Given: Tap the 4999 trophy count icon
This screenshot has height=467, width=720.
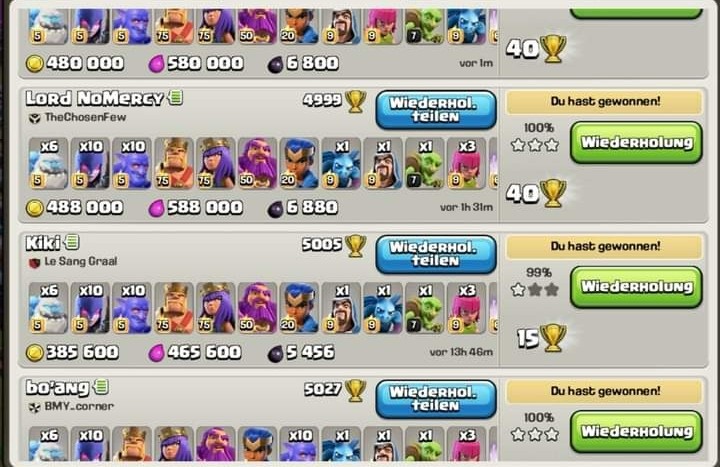Looking at the screenshot, I should click(x=355, y=101).
